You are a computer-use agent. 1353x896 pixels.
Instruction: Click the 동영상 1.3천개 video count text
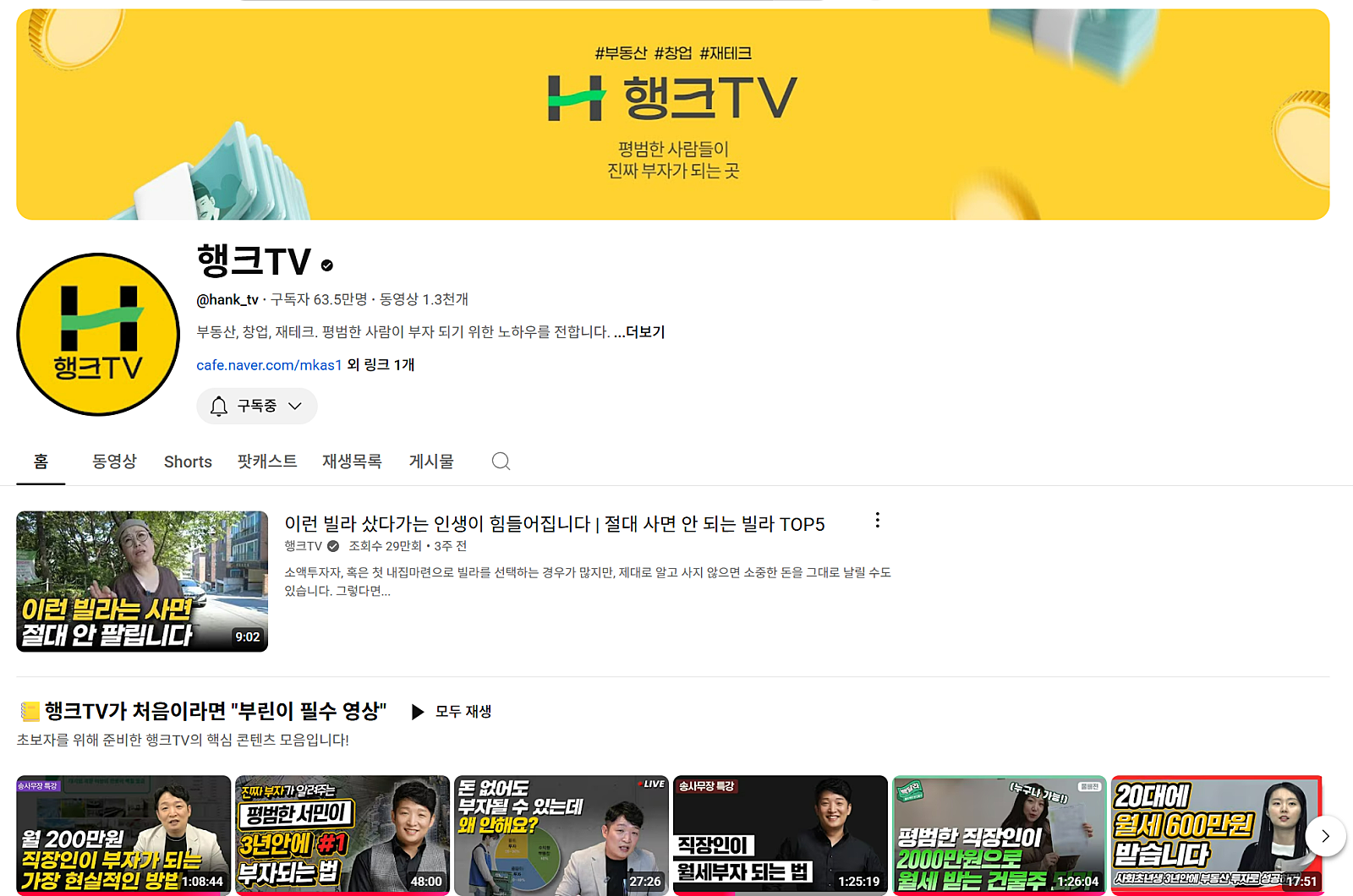[424, 299]
